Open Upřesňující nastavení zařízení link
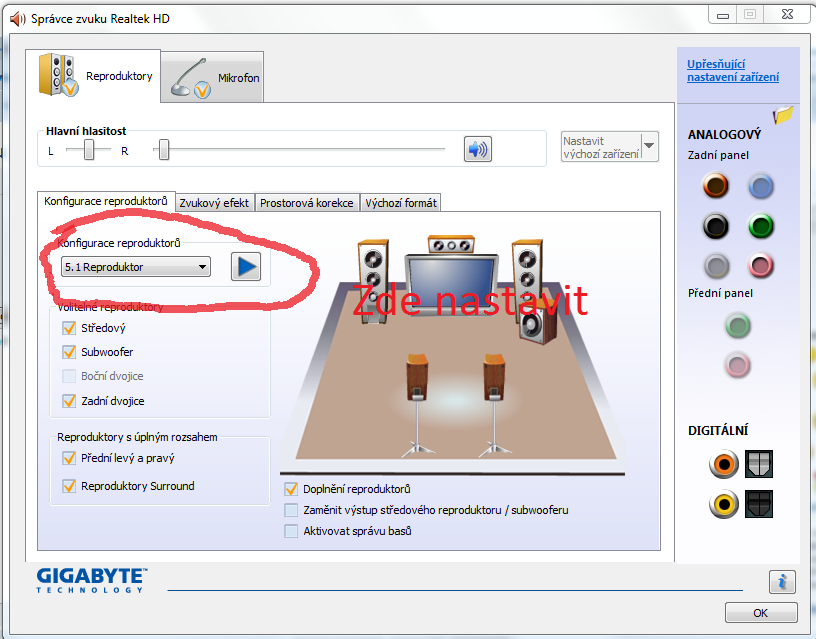This screenshot has height=639, width=816. point(733,71)
